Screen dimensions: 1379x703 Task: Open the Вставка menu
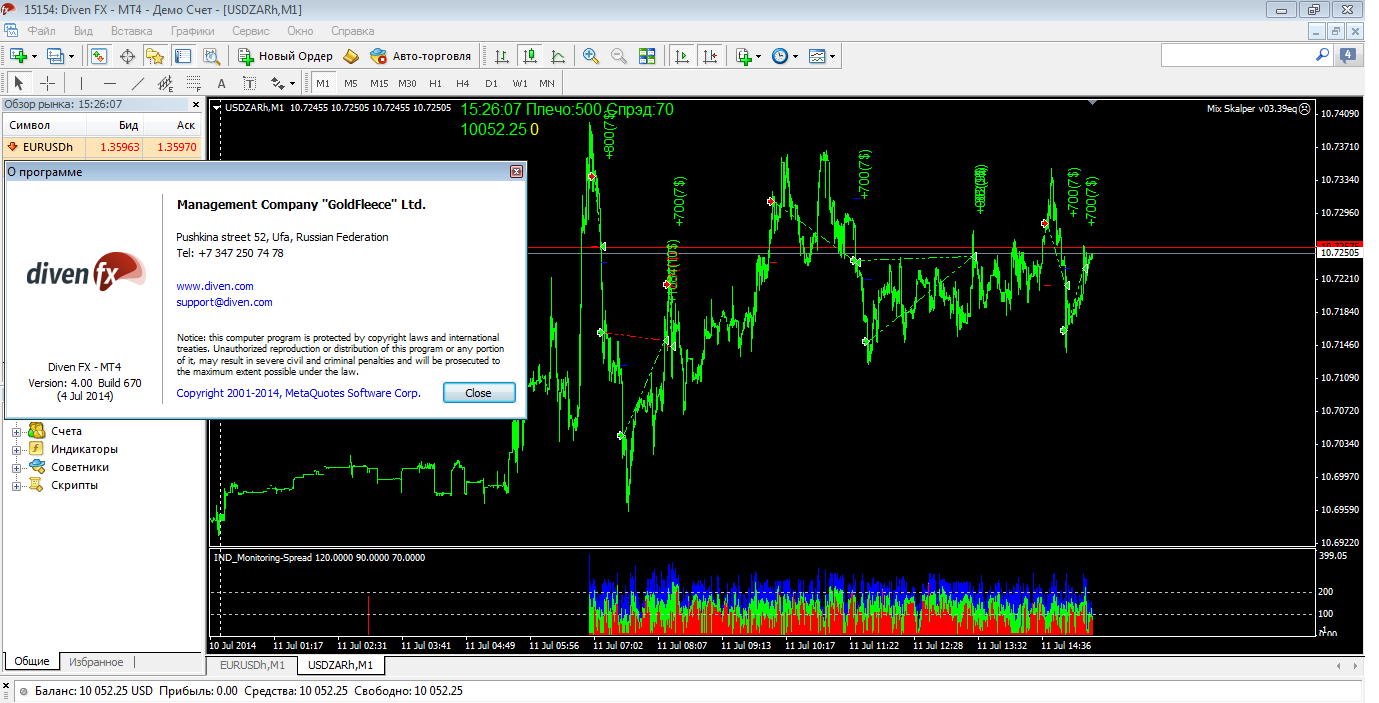point(131,31)
